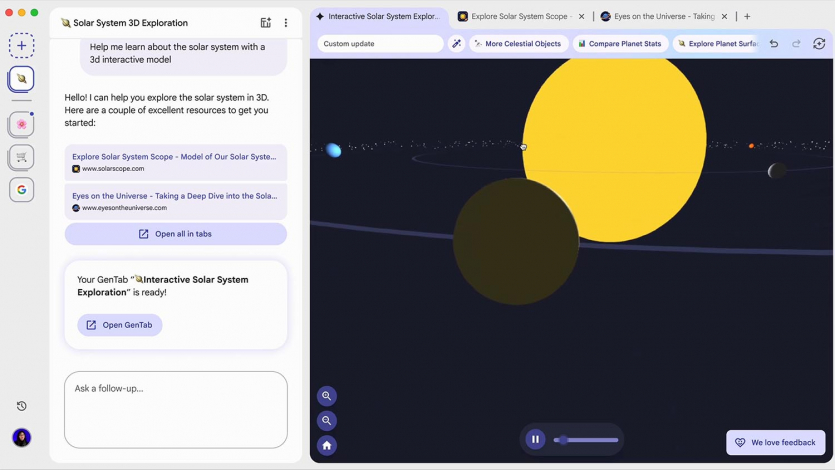This screenshot has width=835, height=470.
Task: Open the flower task in the sidebar
Action: point(21,124)
